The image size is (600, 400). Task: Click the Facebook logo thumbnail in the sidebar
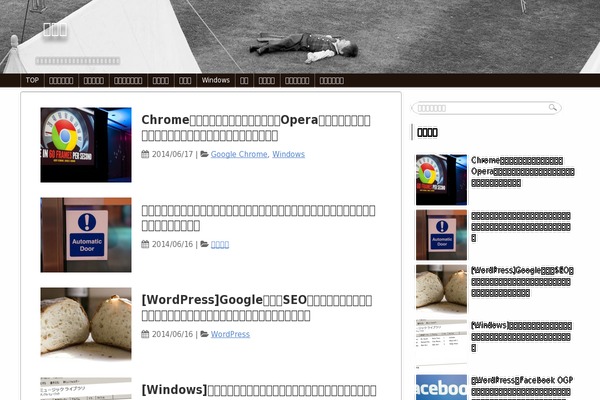pos(441,387)
